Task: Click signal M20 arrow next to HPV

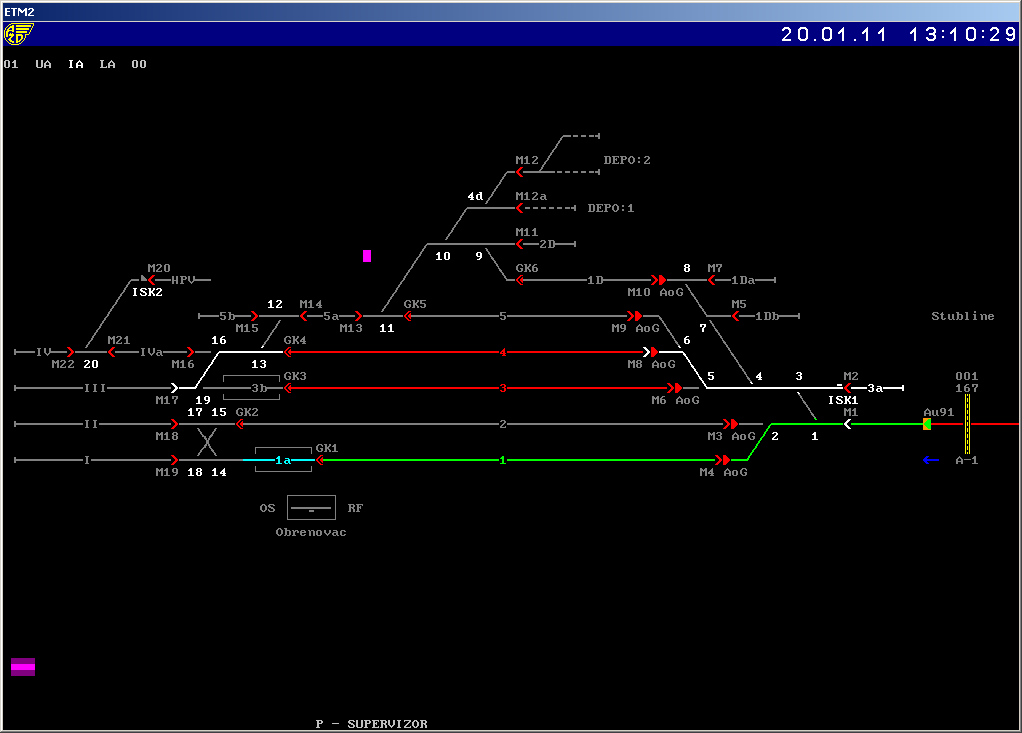Action: coord(151,280)
